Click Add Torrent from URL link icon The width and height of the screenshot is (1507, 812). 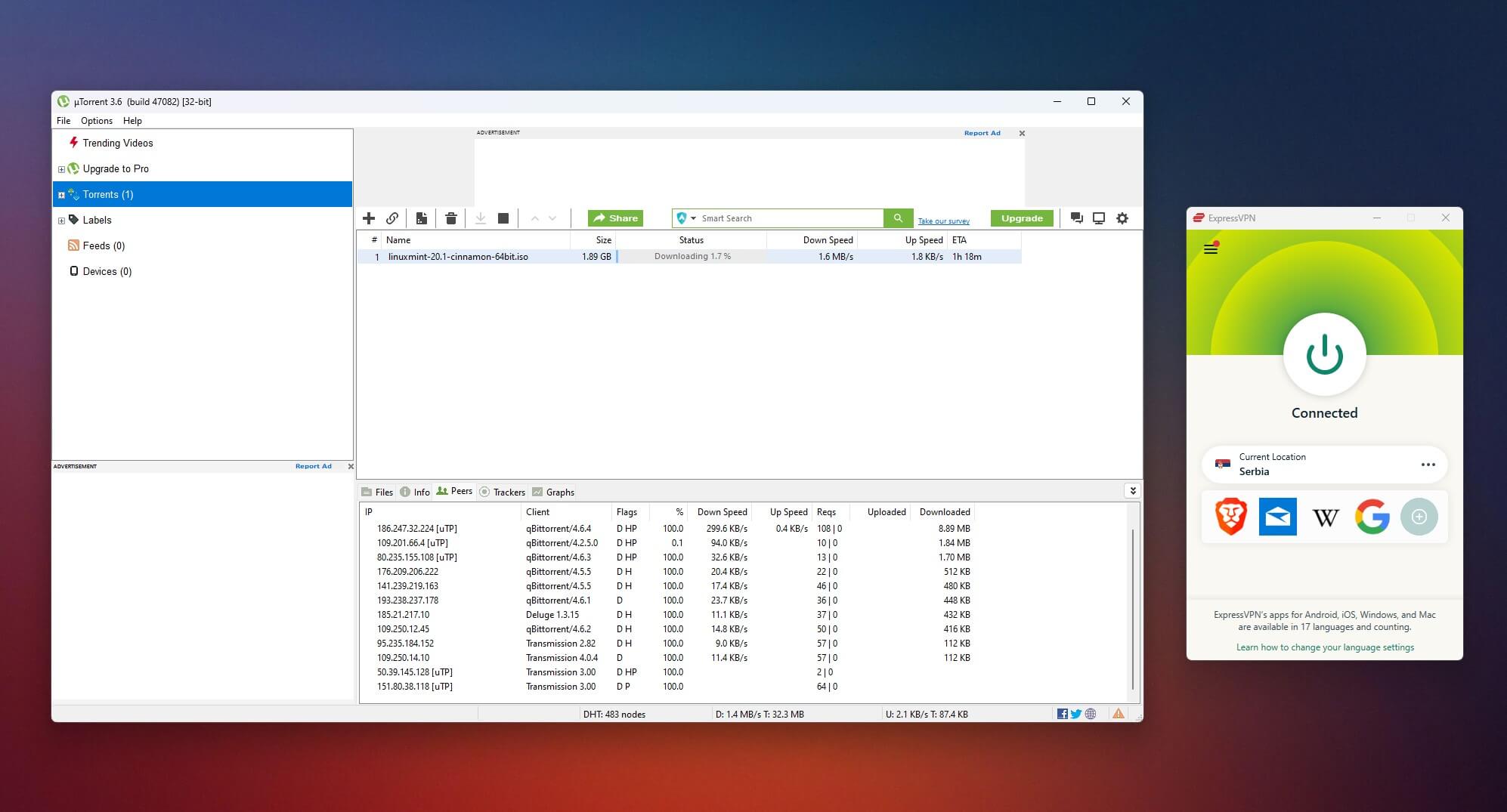(x=392, y=218)
